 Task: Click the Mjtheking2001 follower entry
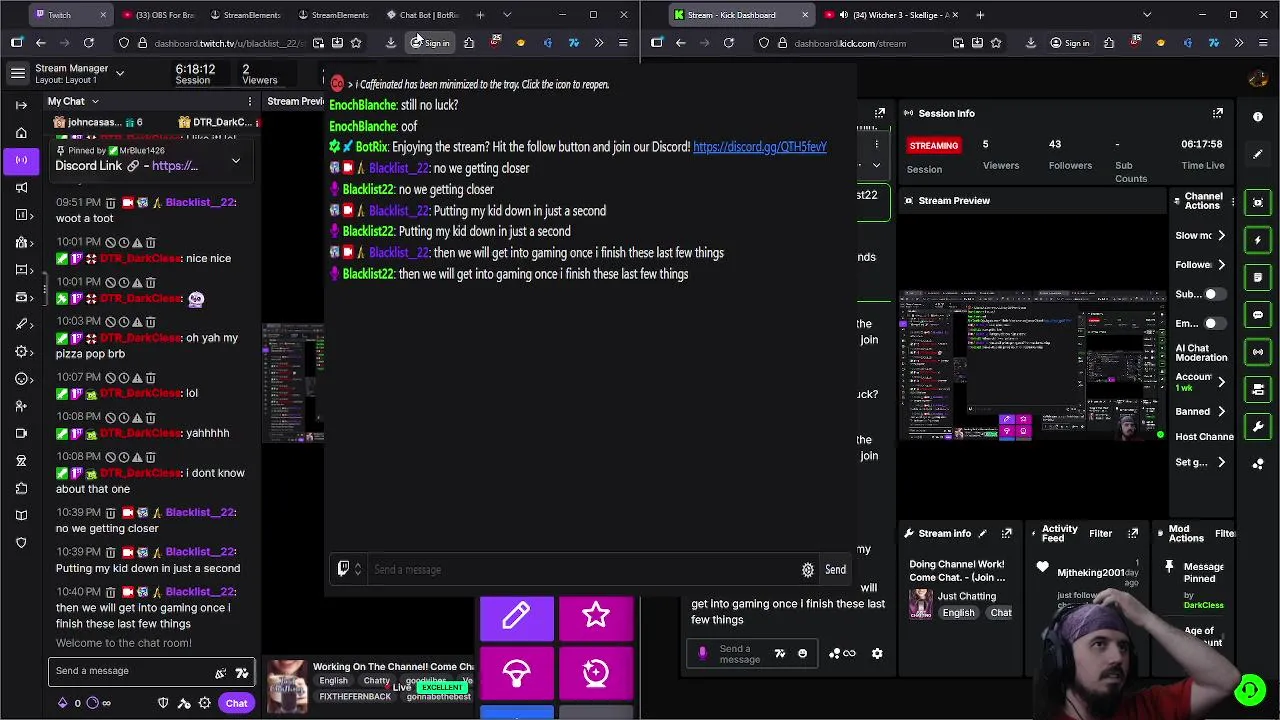click(1090, 573)
